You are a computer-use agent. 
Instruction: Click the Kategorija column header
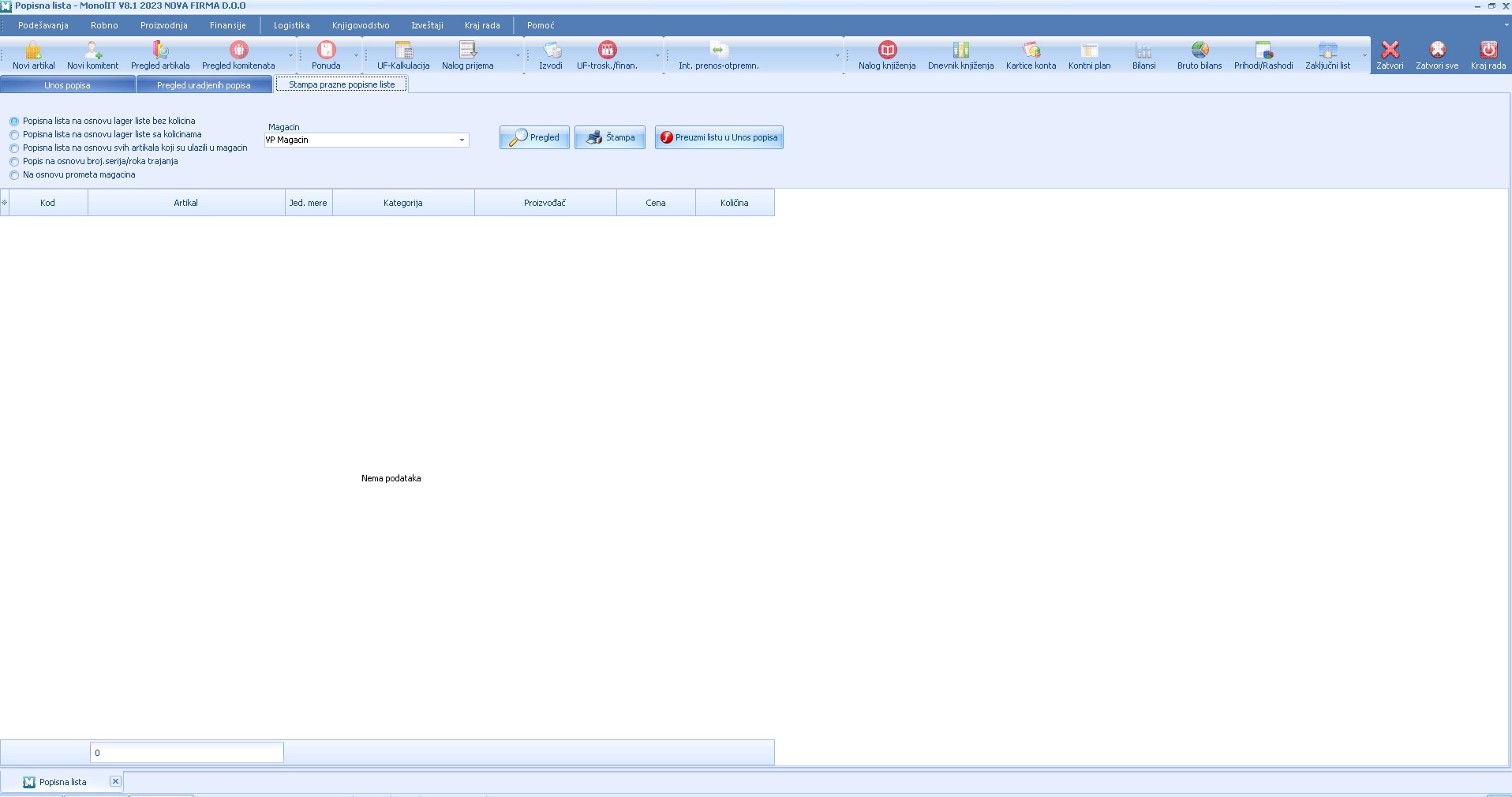tap(403, 203)
